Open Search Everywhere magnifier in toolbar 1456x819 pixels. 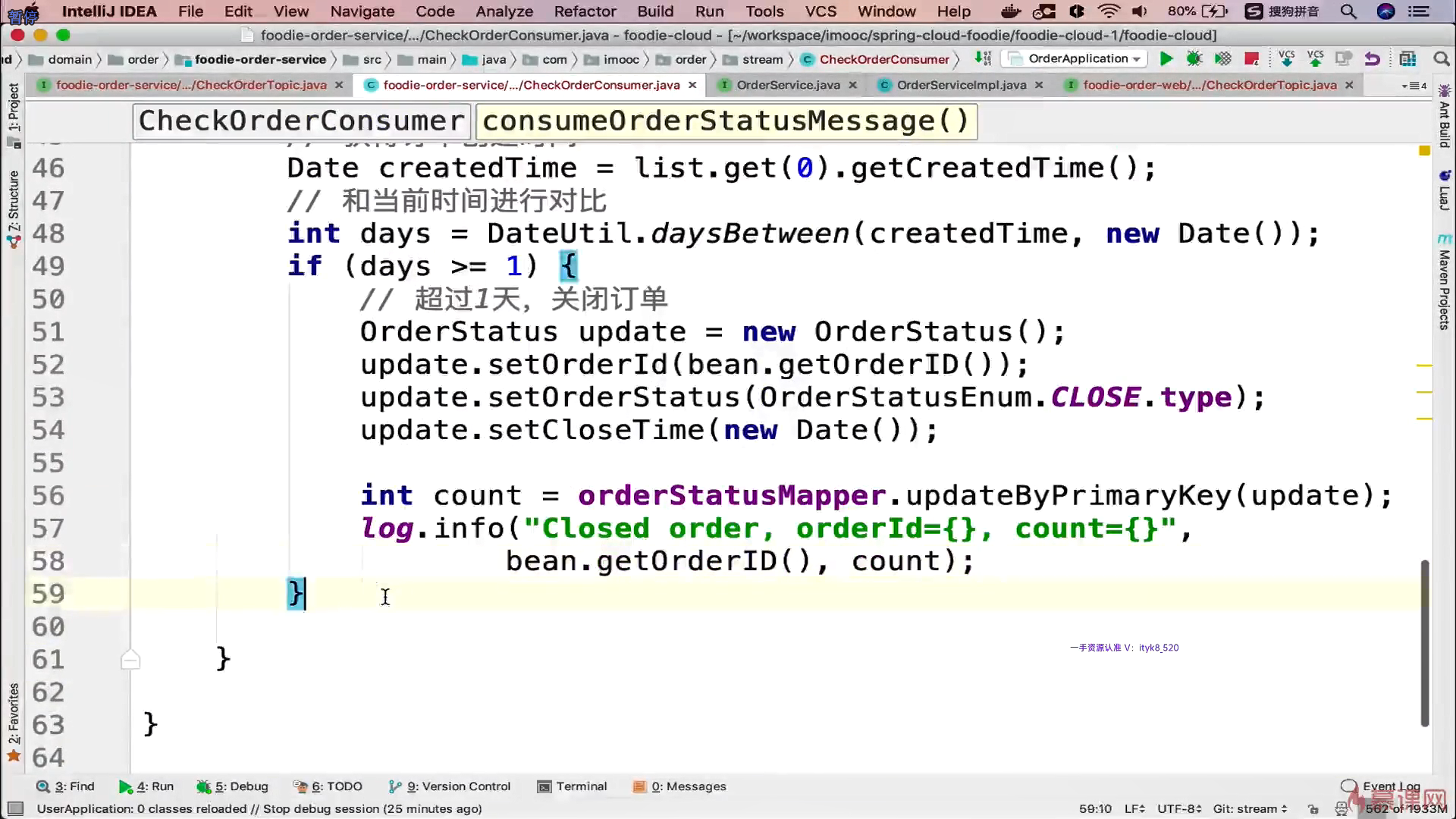pos(1441,59)
